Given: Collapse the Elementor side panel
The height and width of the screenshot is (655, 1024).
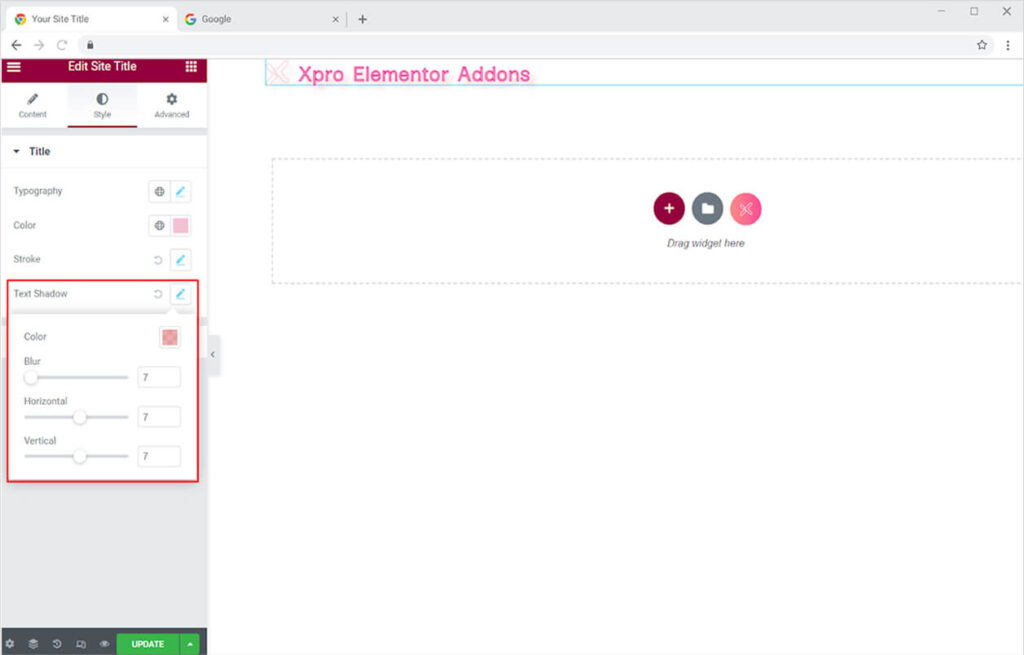Looking at the screenshot, I should tap(214, 355).
